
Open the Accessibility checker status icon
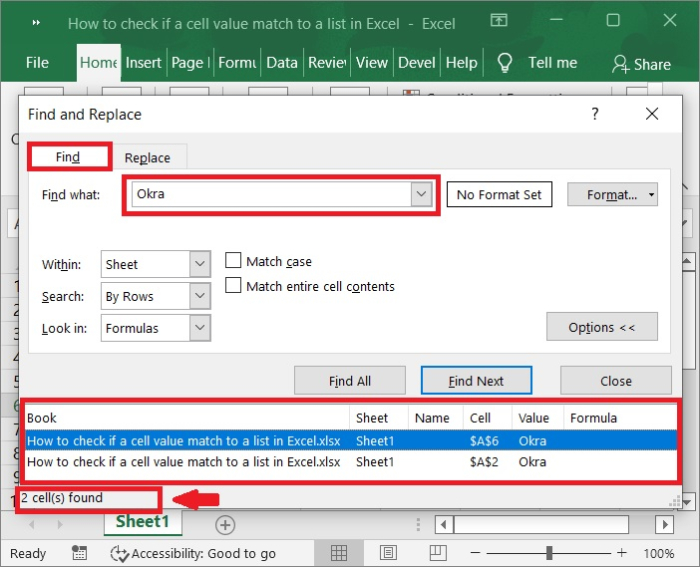click(119, 554)
